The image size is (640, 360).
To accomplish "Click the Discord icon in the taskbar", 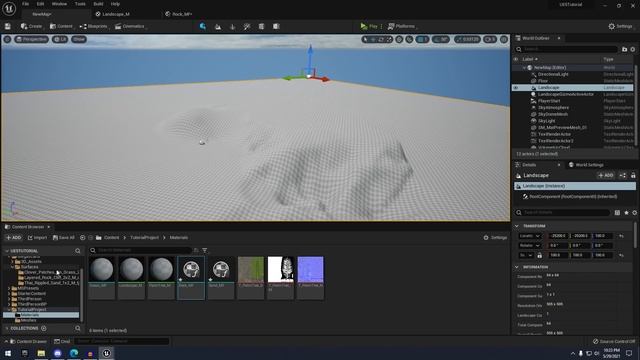I will coord(58,353).
